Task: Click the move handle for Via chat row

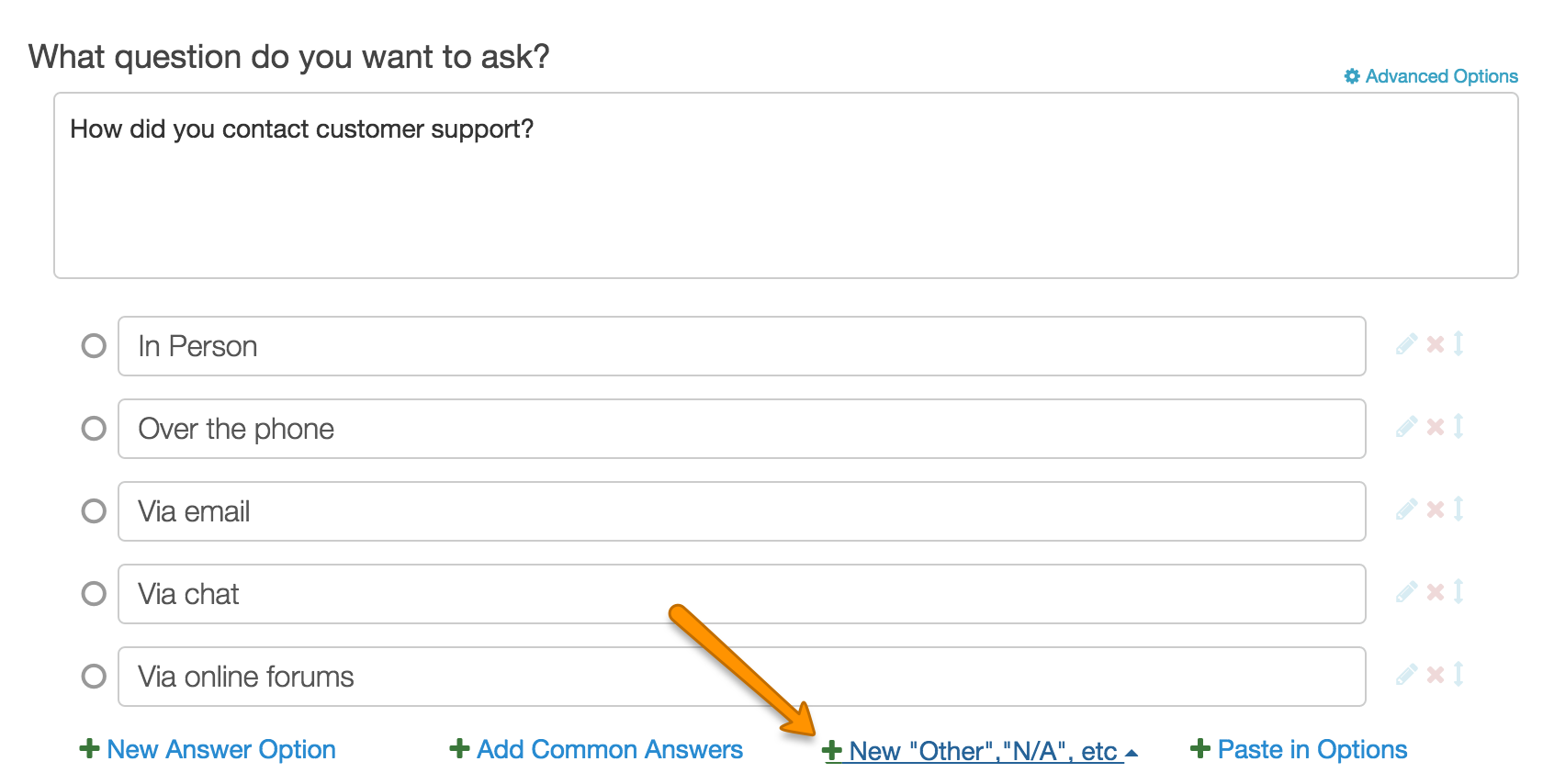Action: [x=1458, y=592]
